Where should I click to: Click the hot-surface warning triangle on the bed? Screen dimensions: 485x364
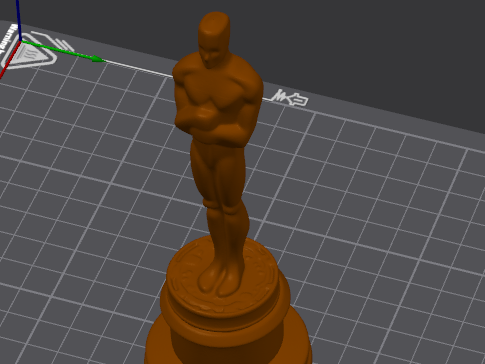pyautogui.click(x=28, y=54)
